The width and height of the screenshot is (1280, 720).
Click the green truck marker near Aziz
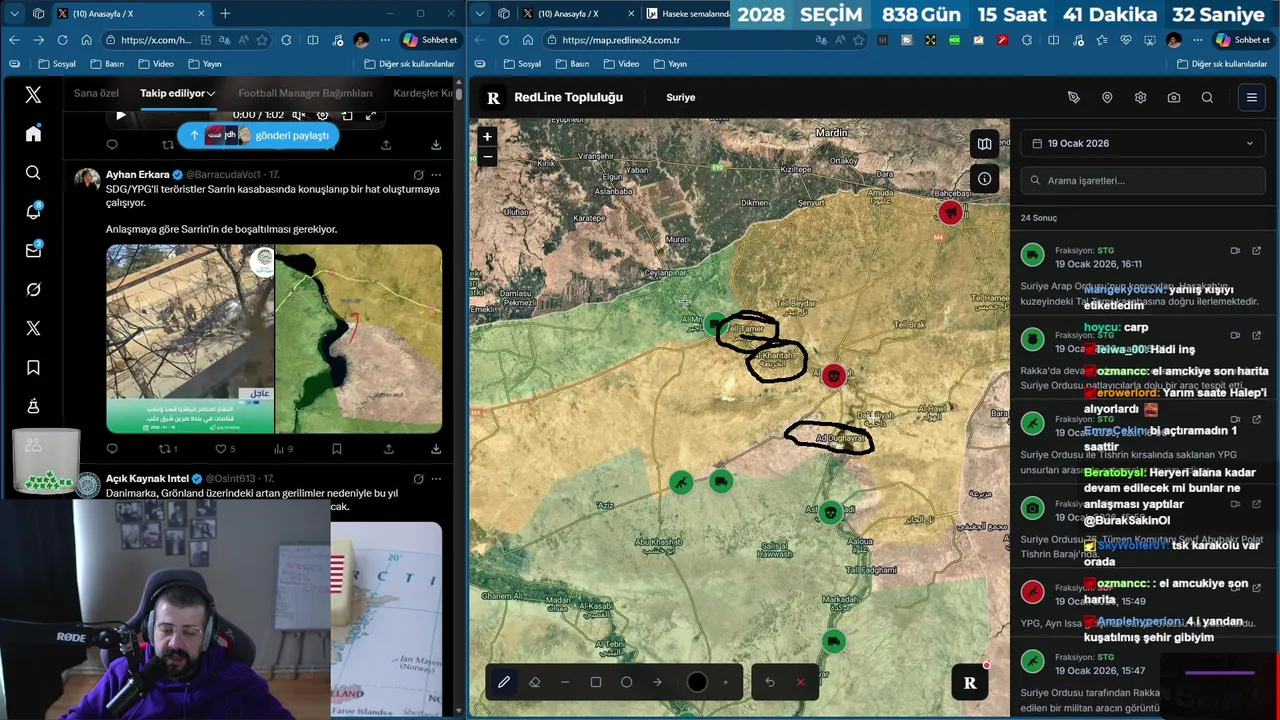[x=721, y=482]
